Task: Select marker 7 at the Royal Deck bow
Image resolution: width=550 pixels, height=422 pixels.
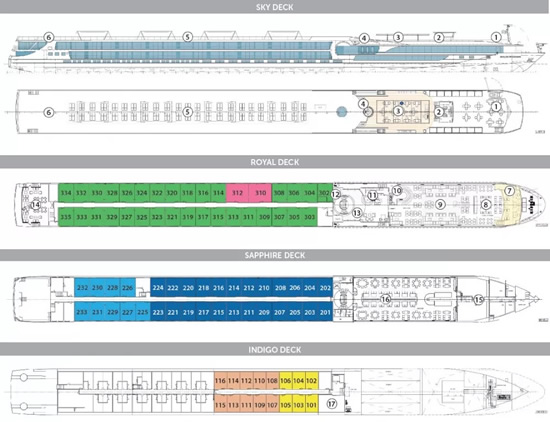Action: (x=509, y=191)
